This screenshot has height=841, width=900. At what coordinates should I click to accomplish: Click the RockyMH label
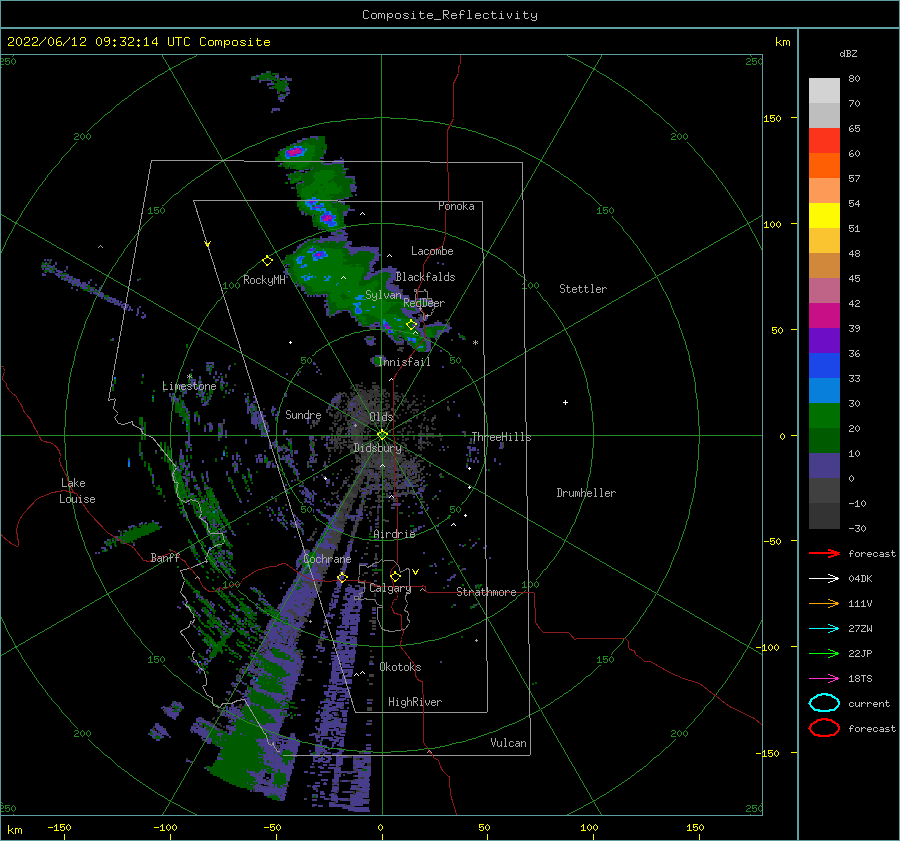click(264, 280)
